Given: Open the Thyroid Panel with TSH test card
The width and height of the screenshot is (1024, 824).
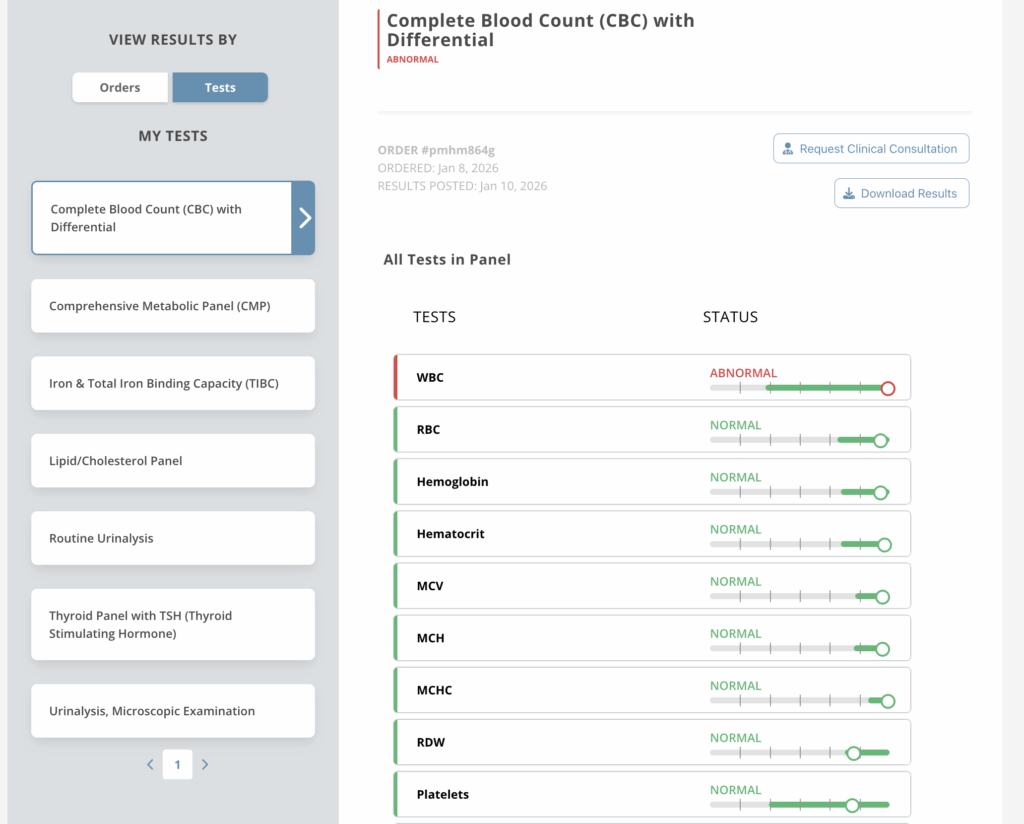Looking at the screenshot, I should [172, 624].
